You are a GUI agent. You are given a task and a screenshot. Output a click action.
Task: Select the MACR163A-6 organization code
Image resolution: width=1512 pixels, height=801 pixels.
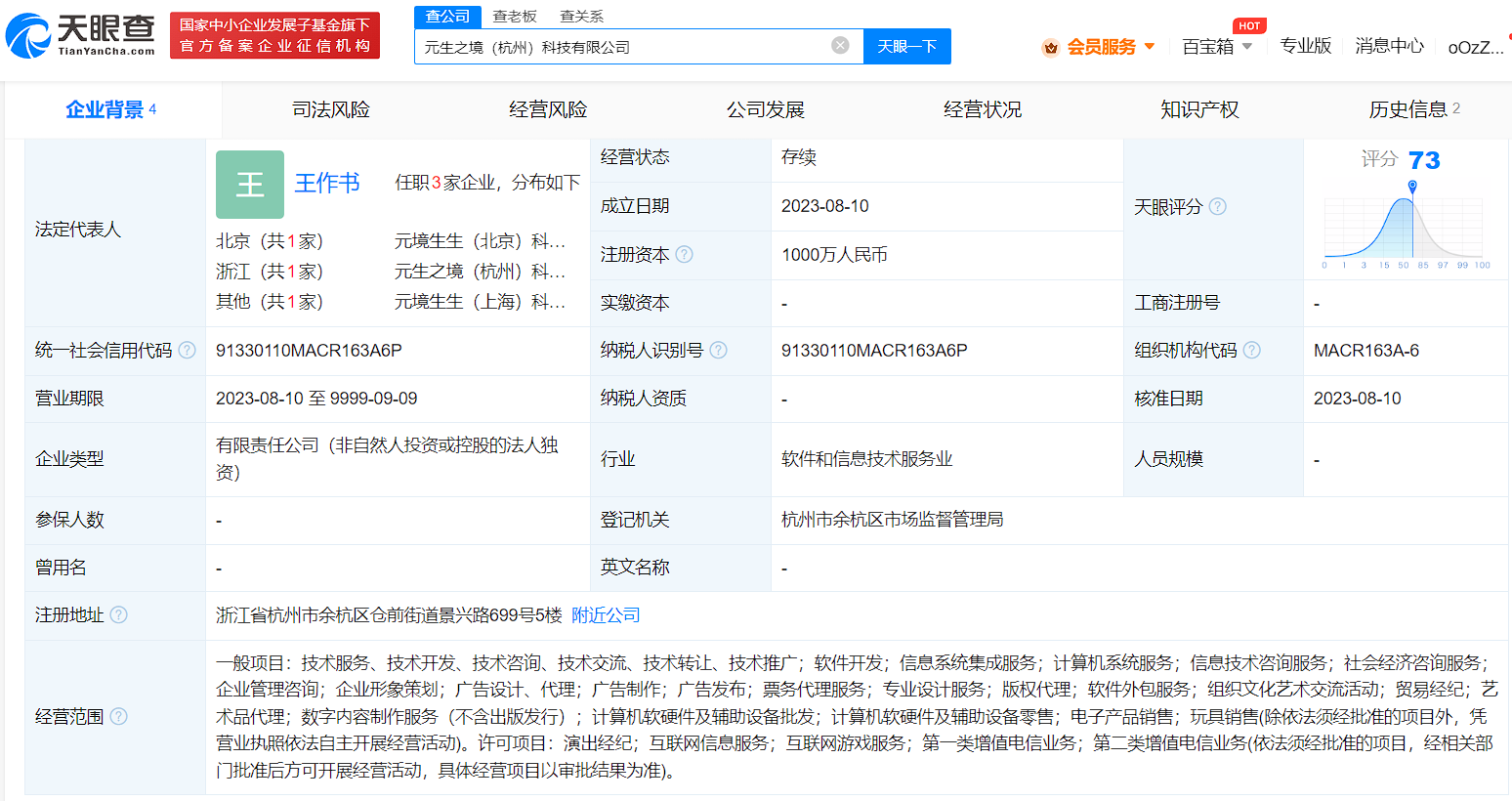point(1366,350)
